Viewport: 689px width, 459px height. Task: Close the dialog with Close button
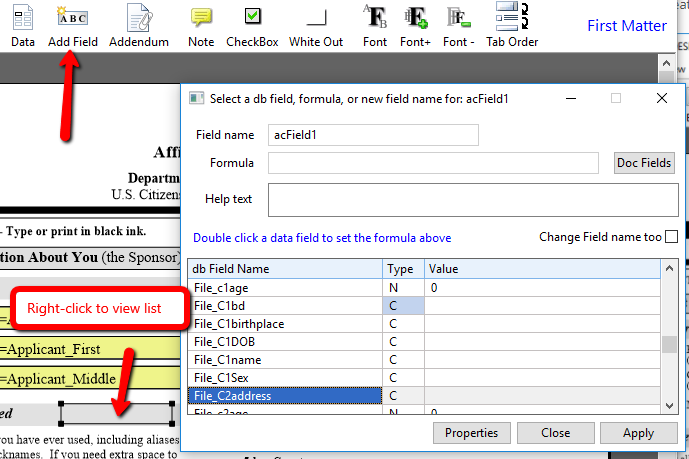pyautogui.click(x=555, y=433)
